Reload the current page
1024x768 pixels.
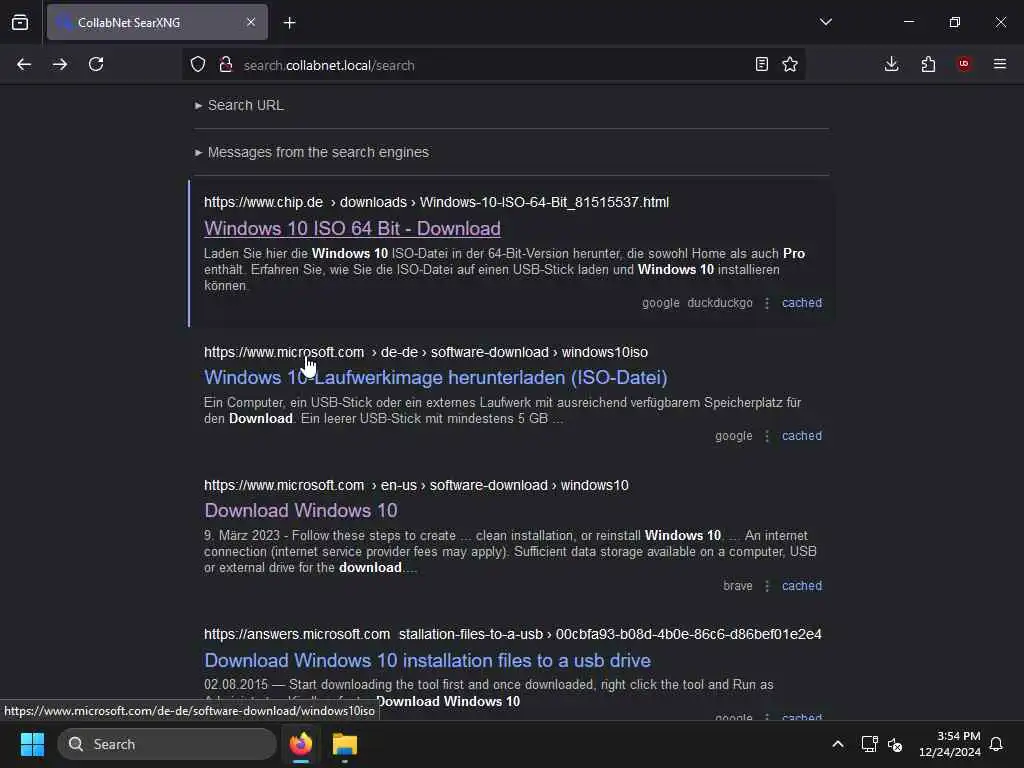point(96,65)
